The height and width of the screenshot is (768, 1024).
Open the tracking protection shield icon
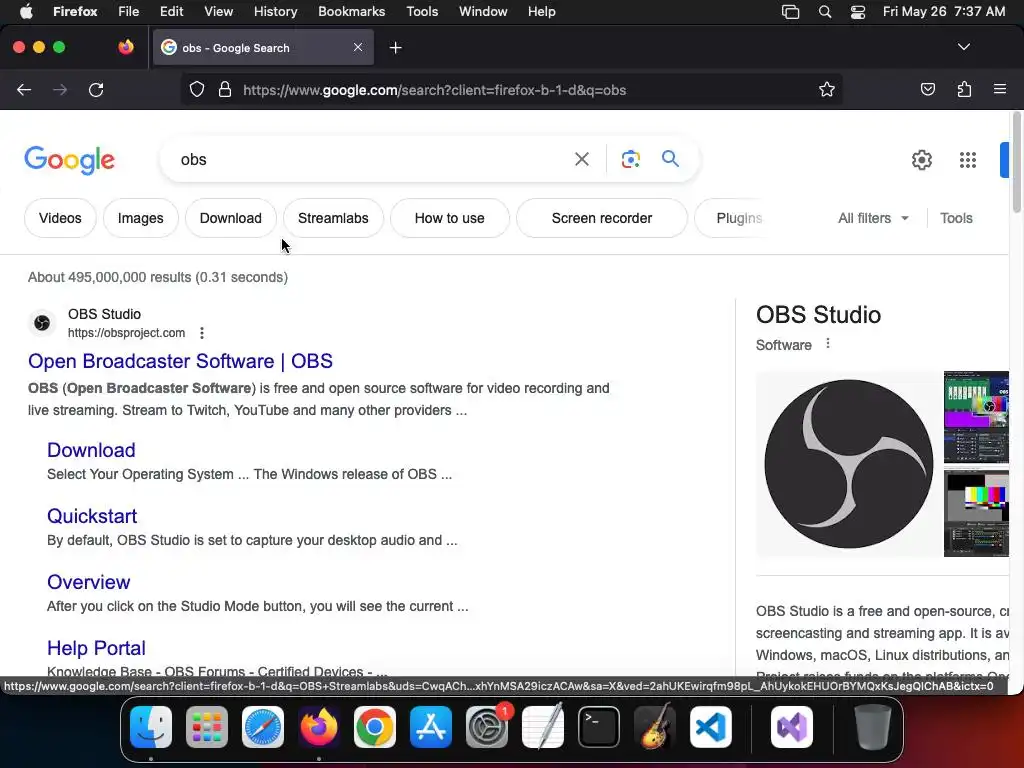point(197,89)
